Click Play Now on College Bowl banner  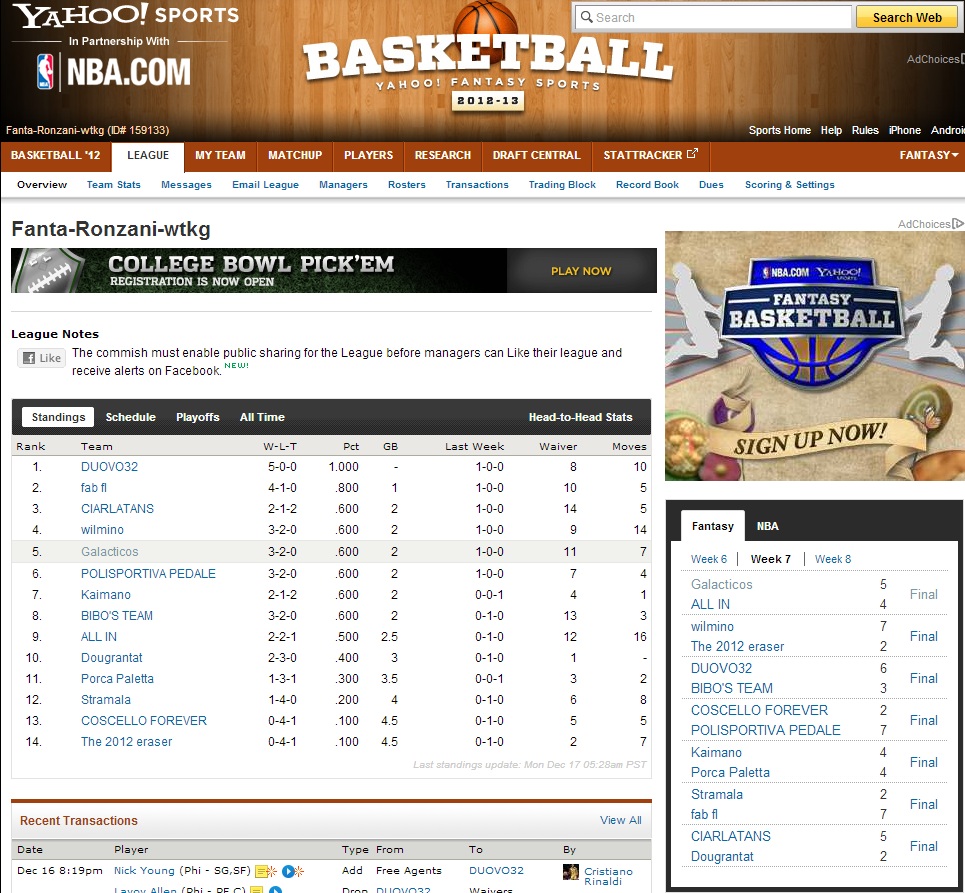[x=581, y=271]
